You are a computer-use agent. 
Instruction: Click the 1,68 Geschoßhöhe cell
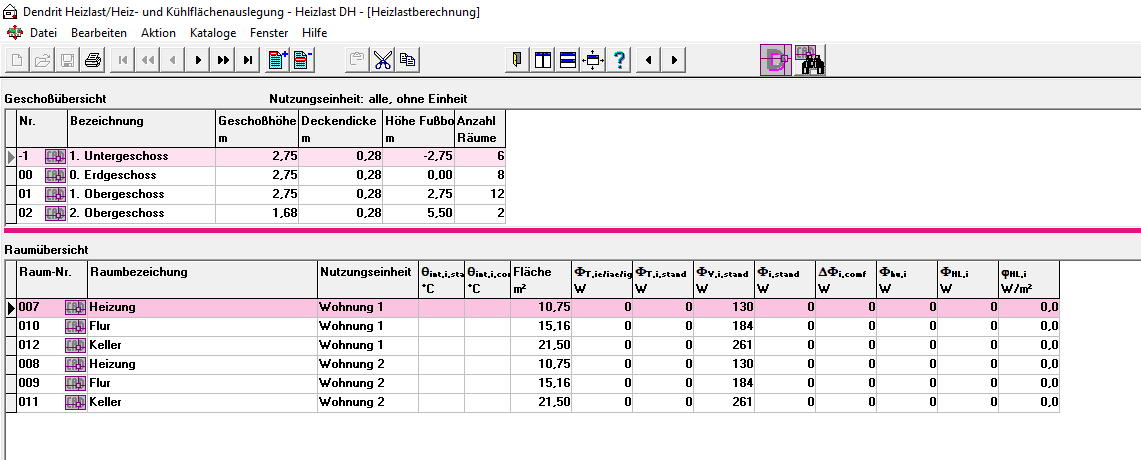tap(258, 213)
